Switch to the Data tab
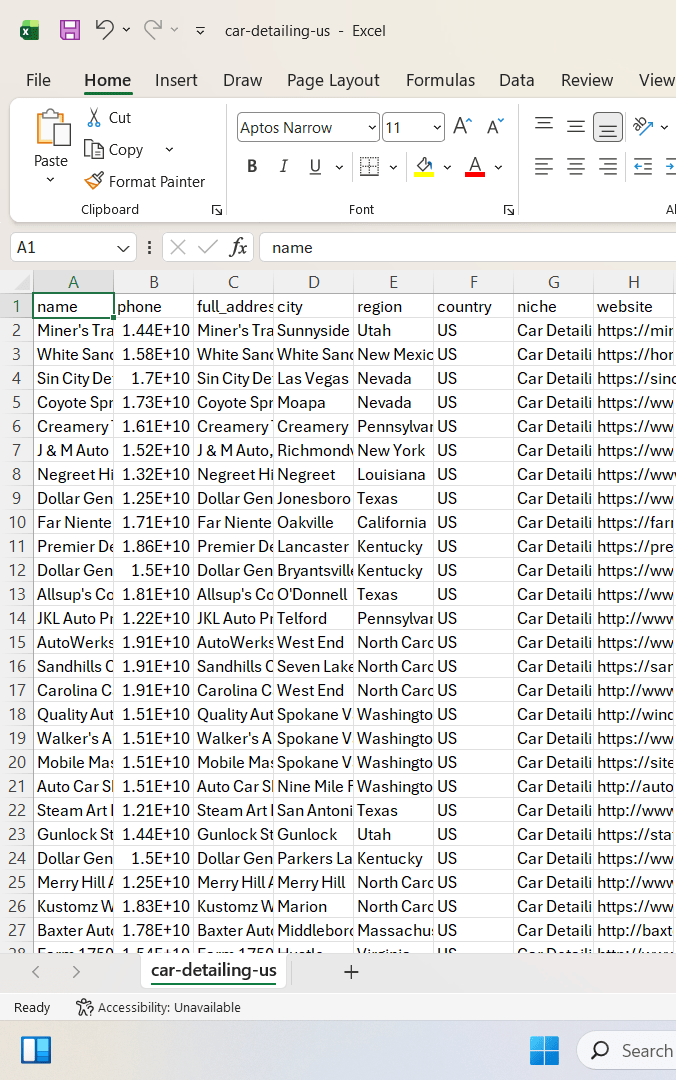This screenshot has height=1080, width=676. click(517, 81)
